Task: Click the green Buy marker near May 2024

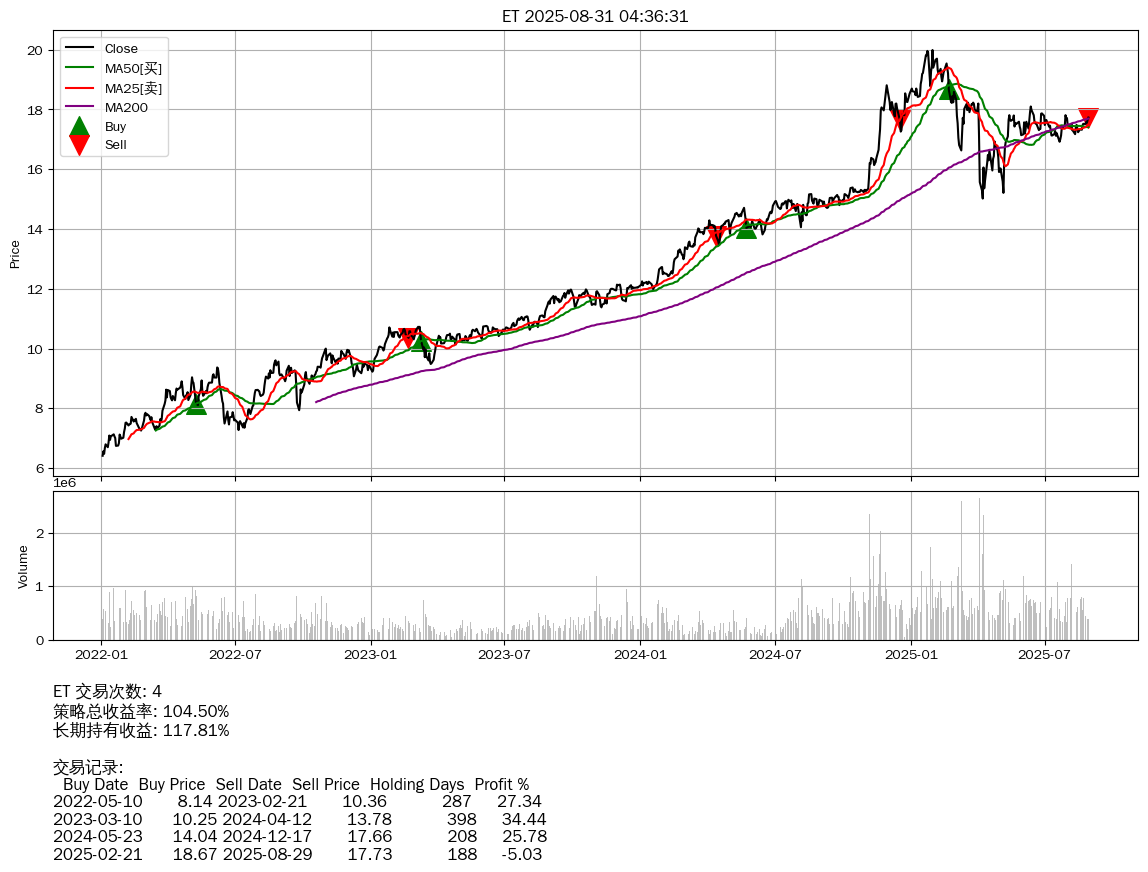Action: point(746,228)
